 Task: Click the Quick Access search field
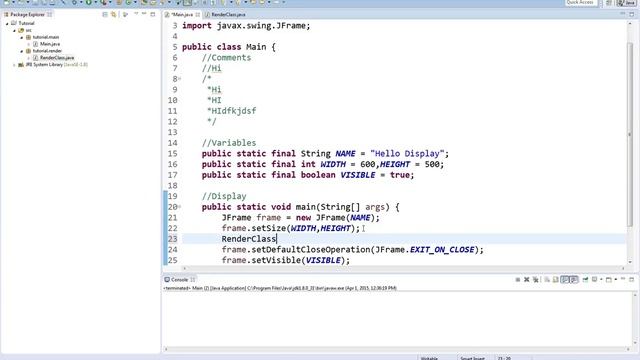tap(581, 2)
